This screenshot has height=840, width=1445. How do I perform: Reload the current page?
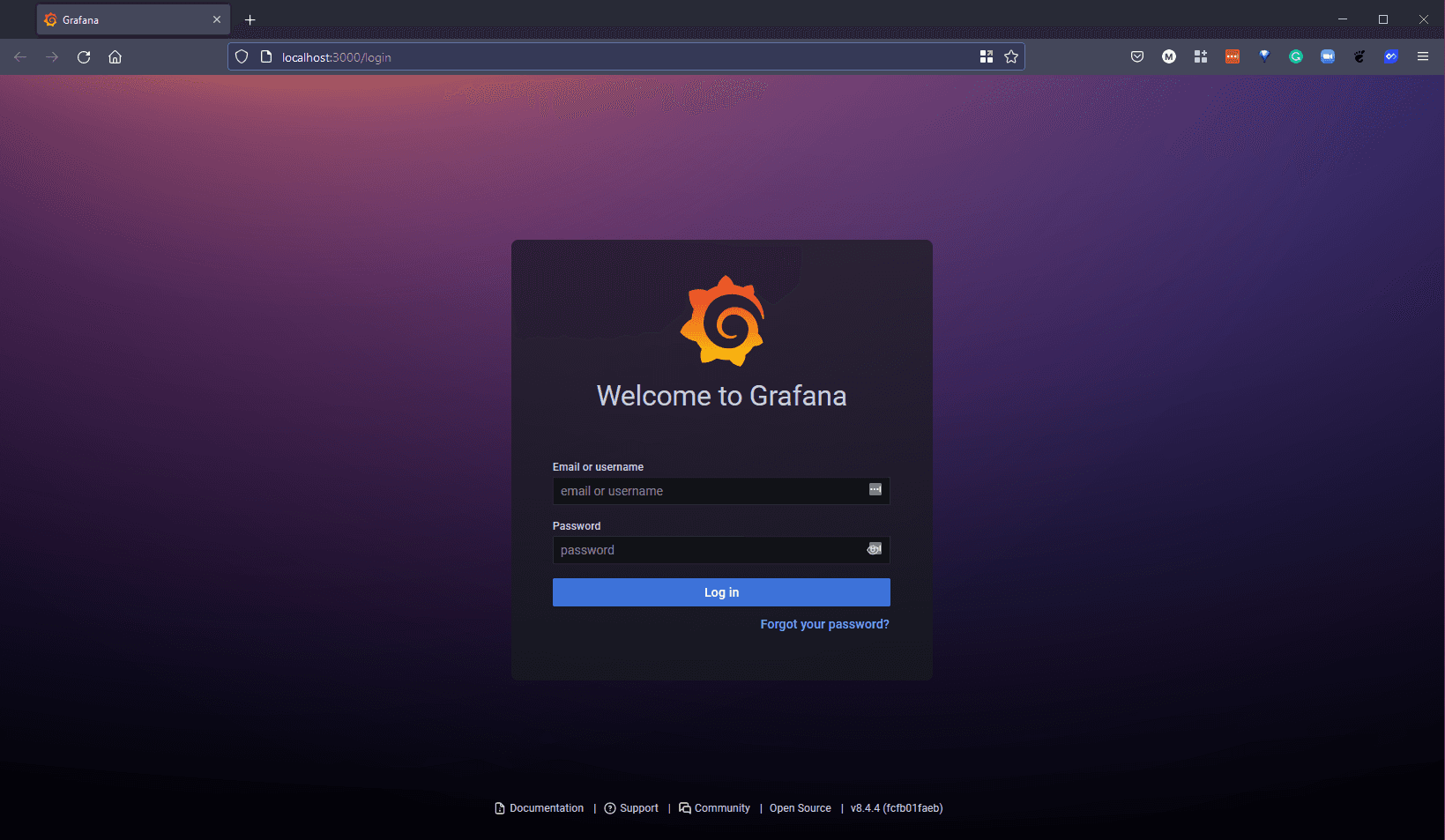coord(84,56)
